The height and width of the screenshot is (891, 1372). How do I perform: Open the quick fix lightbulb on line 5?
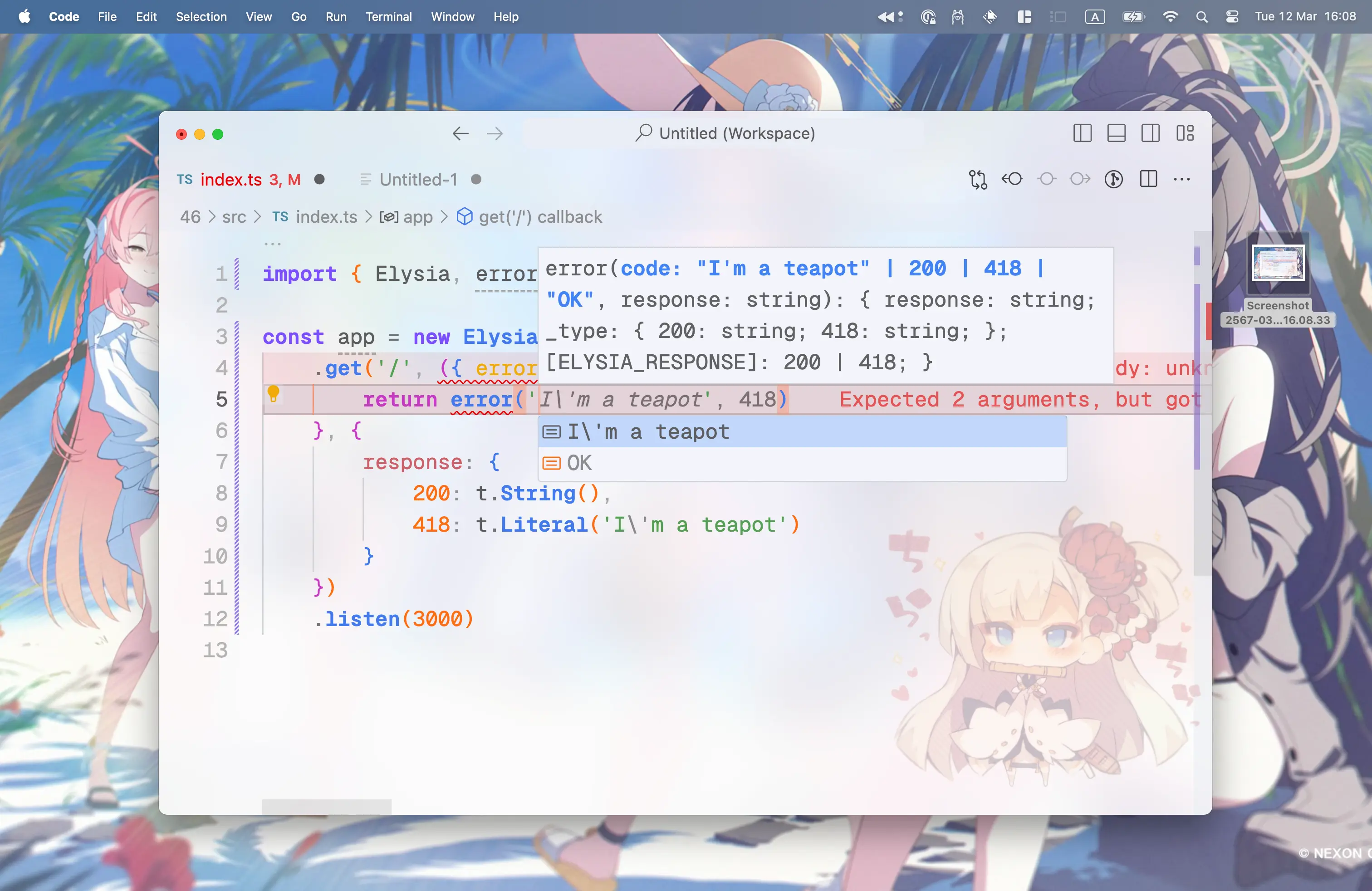pos(274,394)
